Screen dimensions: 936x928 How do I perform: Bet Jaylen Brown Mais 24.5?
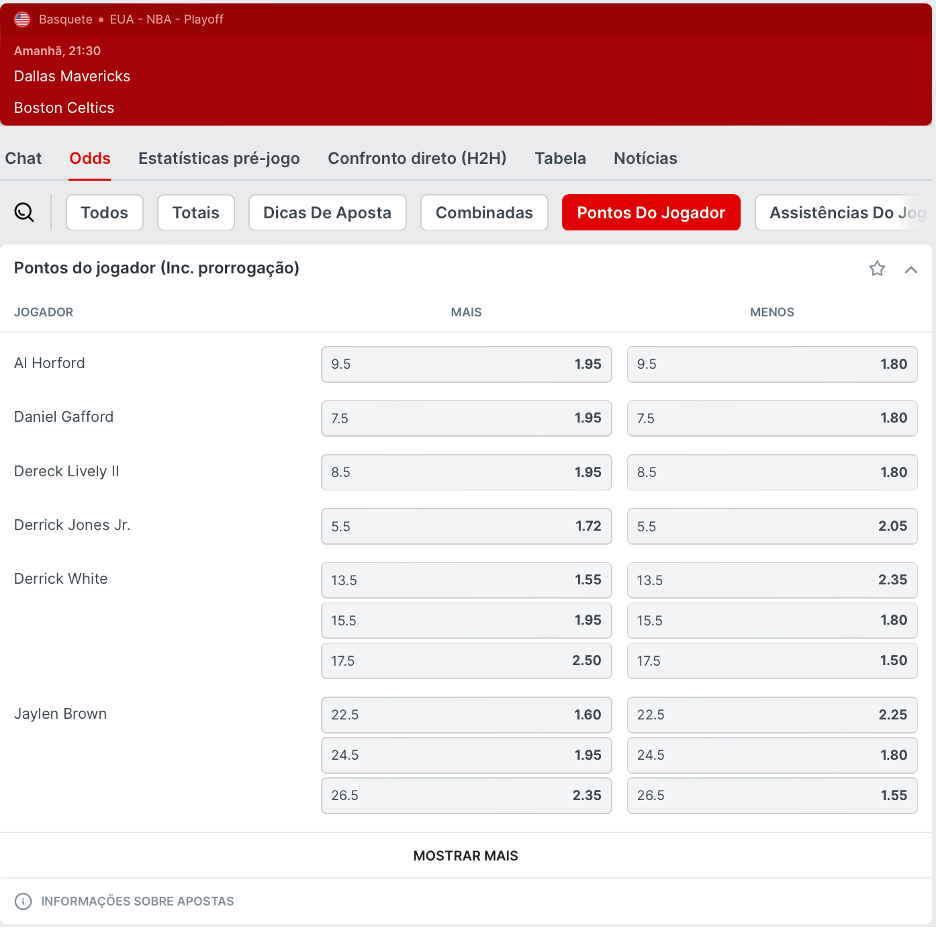(466, 755)
